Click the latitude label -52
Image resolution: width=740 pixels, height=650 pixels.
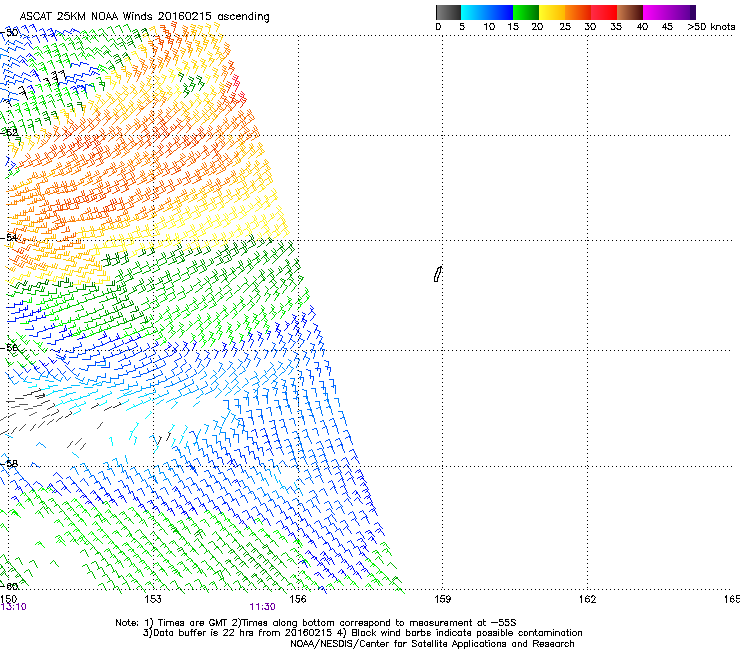point(9,133)
